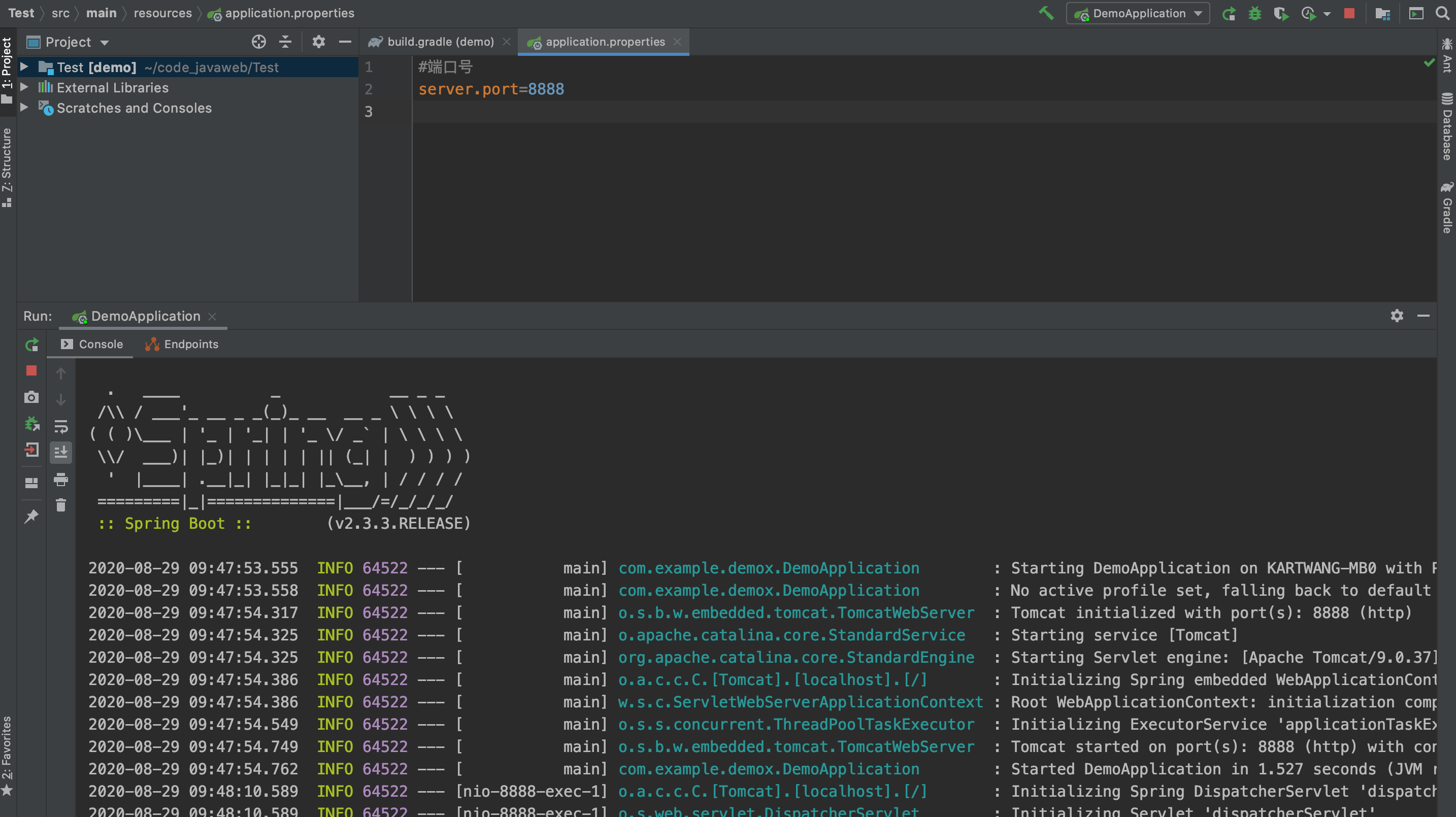The width and height of the screenshot is (1456, 817).
Task: Close the build.gradle (demo) tab
Action: [x=507, y=42]
